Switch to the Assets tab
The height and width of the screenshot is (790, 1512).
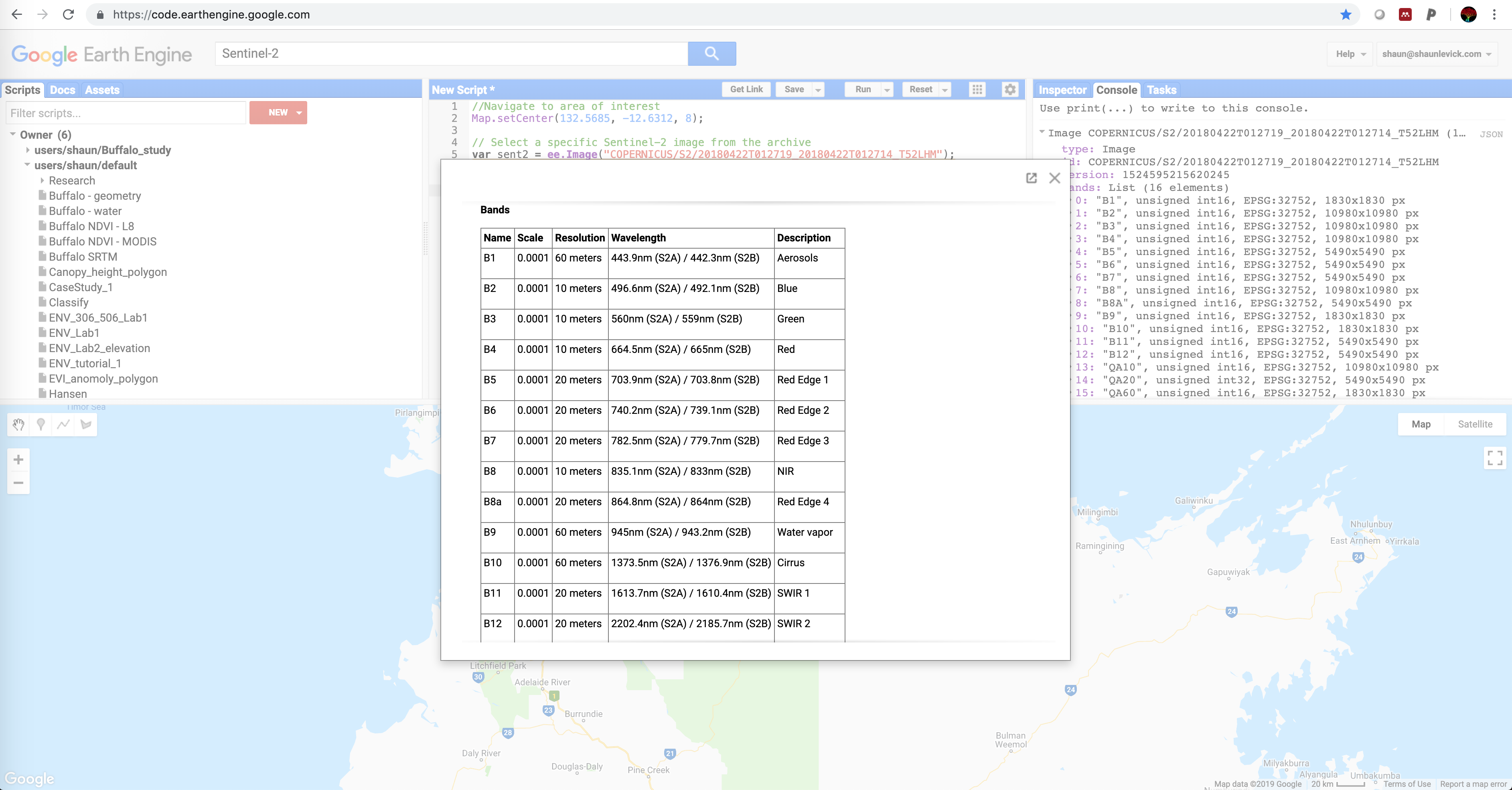point(102,90)
